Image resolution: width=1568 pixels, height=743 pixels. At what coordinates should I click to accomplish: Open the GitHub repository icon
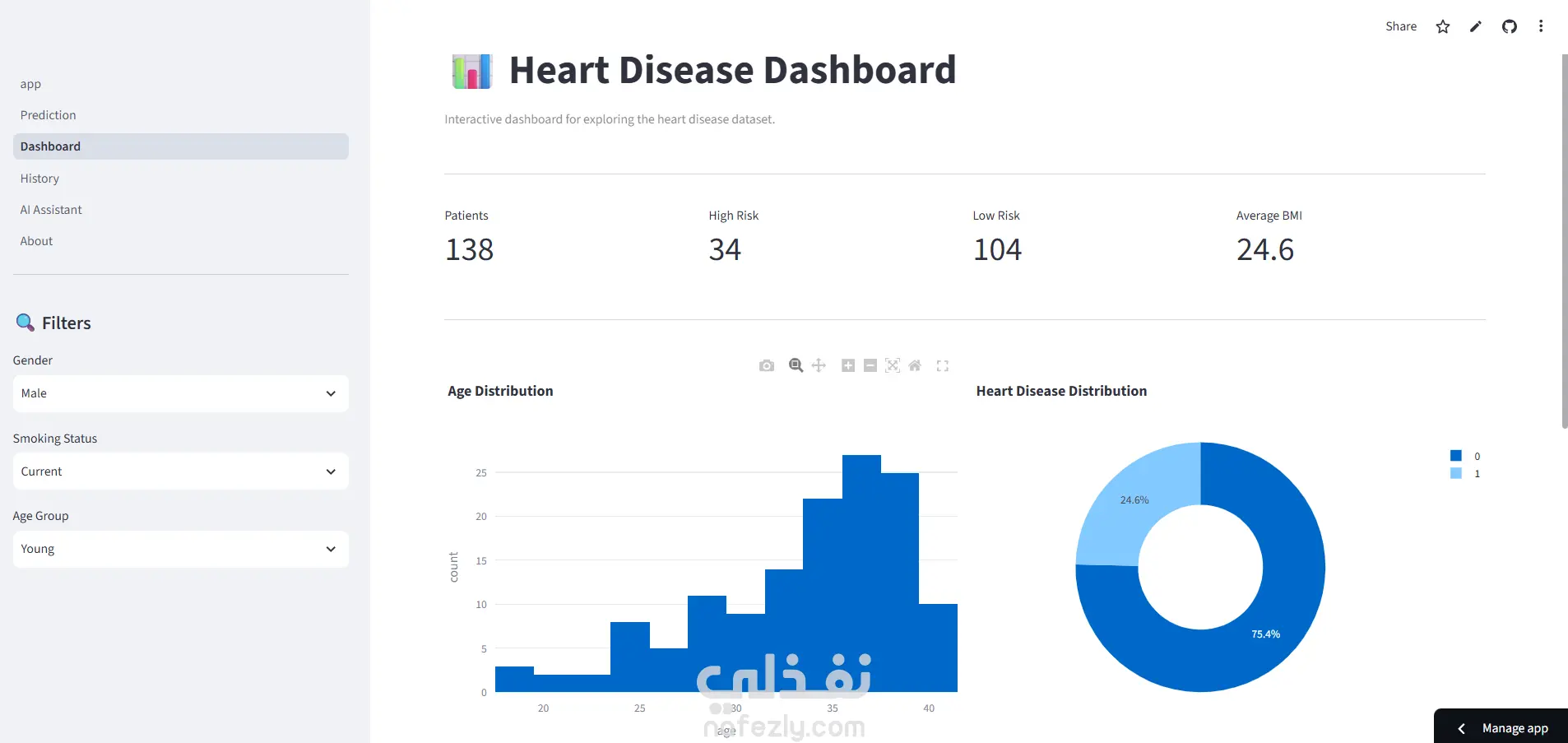tap(1510, 26)
